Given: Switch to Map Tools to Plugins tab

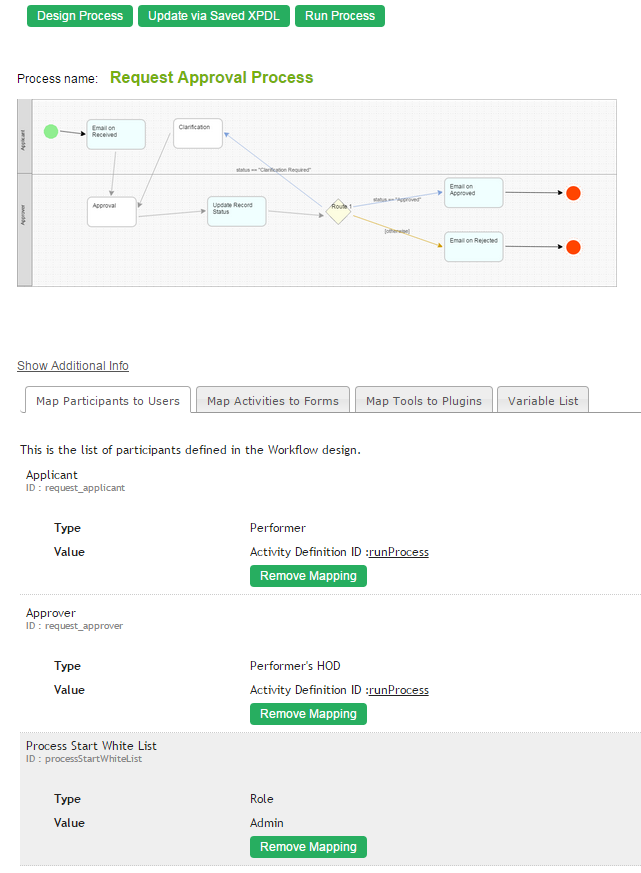Looking at the screenshot, I should pos(424,401).
